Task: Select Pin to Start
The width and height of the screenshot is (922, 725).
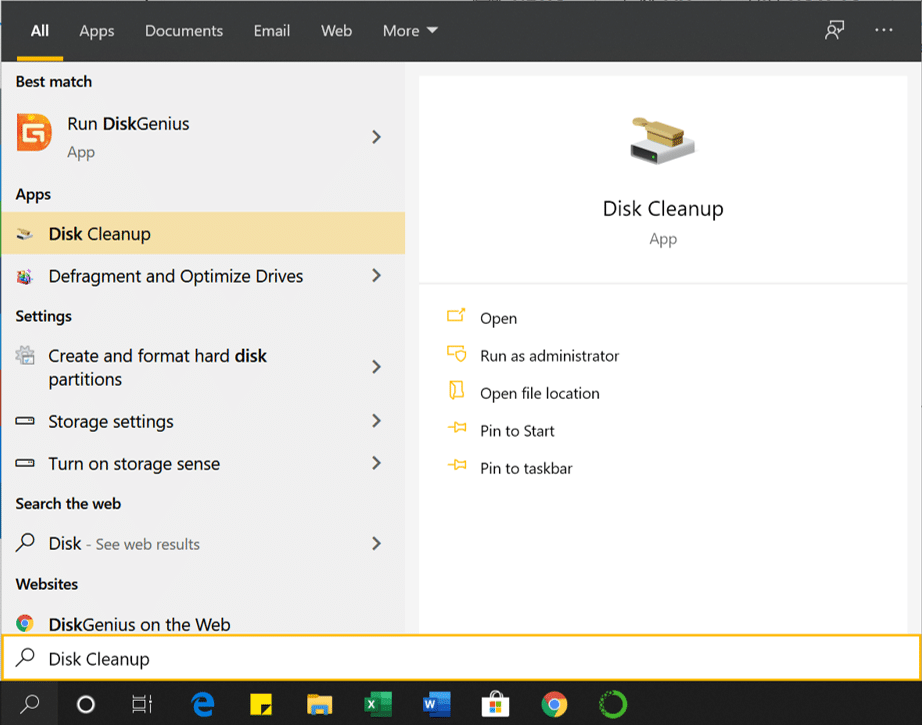Action: coord(517,431)
